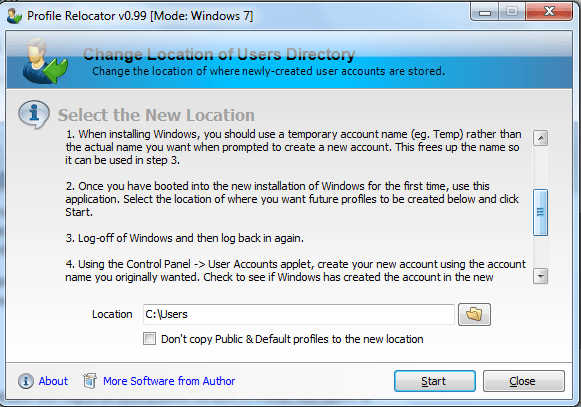
Task: Click the disabled maximize window button
Action: pos(512,12)
